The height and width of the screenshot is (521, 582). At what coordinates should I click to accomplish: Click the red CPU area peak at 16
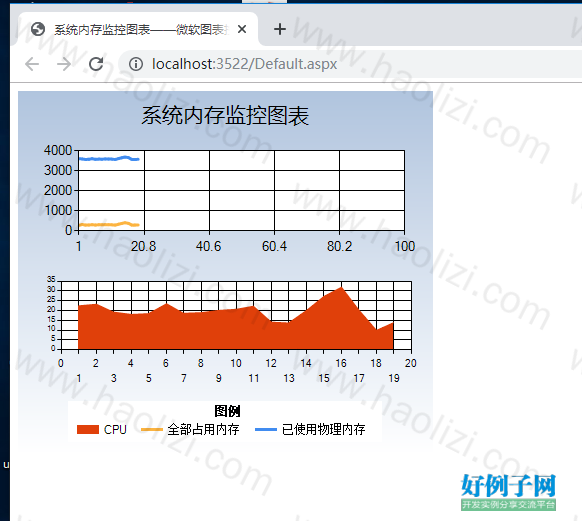point(341,288)
